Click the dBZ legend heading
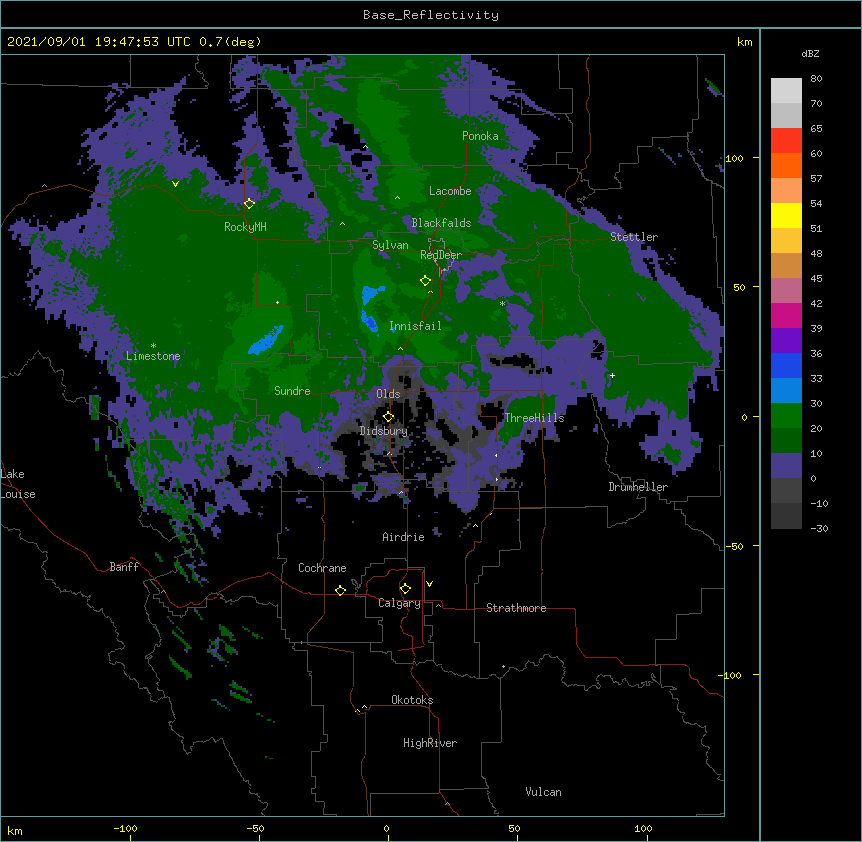862x842 pixels. (x=810, y=53)
